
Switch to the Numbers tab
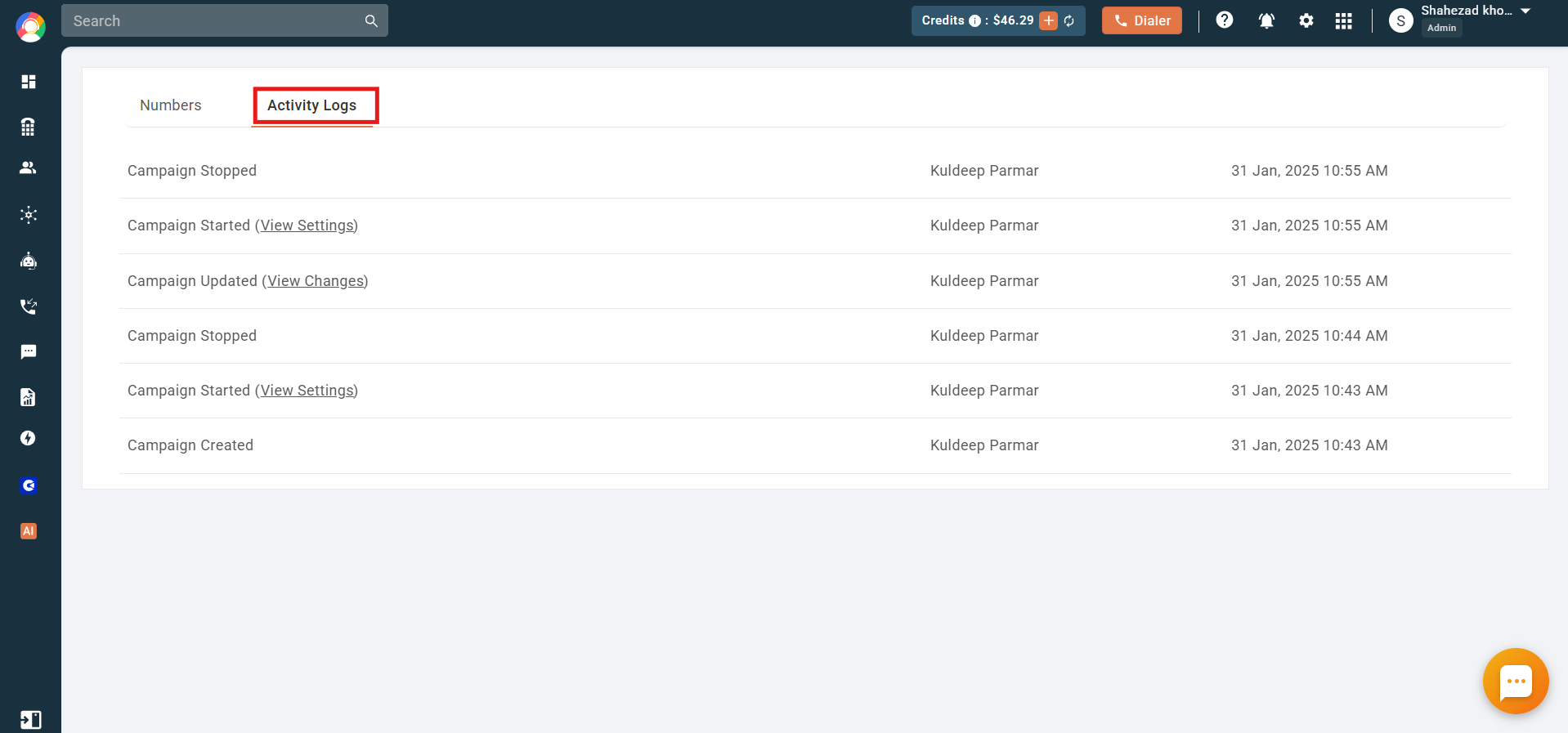pos(170,105)
